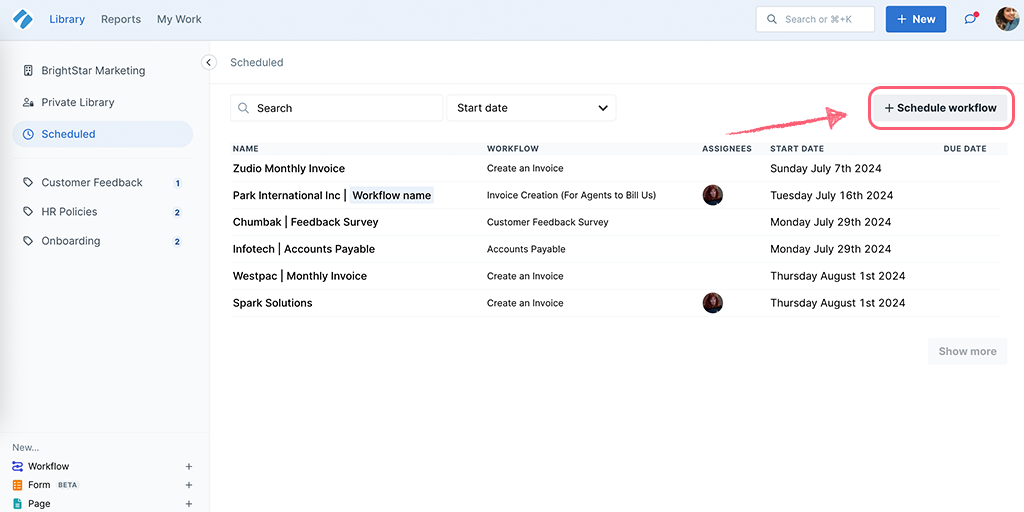Click the Spark Solutions assignee avatar

coord(712,303)
